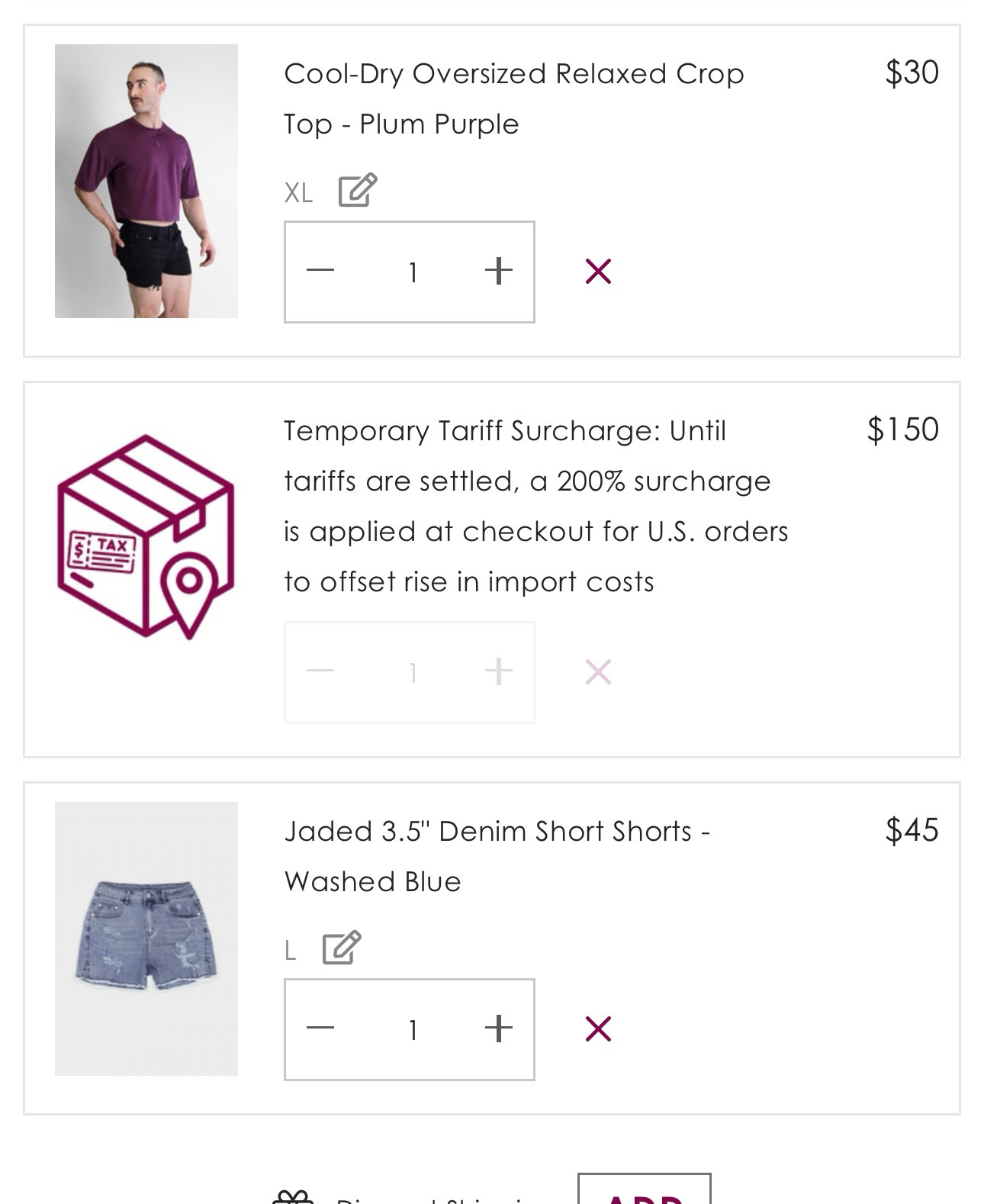The height and width of the screenshot is (1204, 984).
Task: Open Jaded 3.5" Denim Short Shorts title
Action: click(497, 856)
